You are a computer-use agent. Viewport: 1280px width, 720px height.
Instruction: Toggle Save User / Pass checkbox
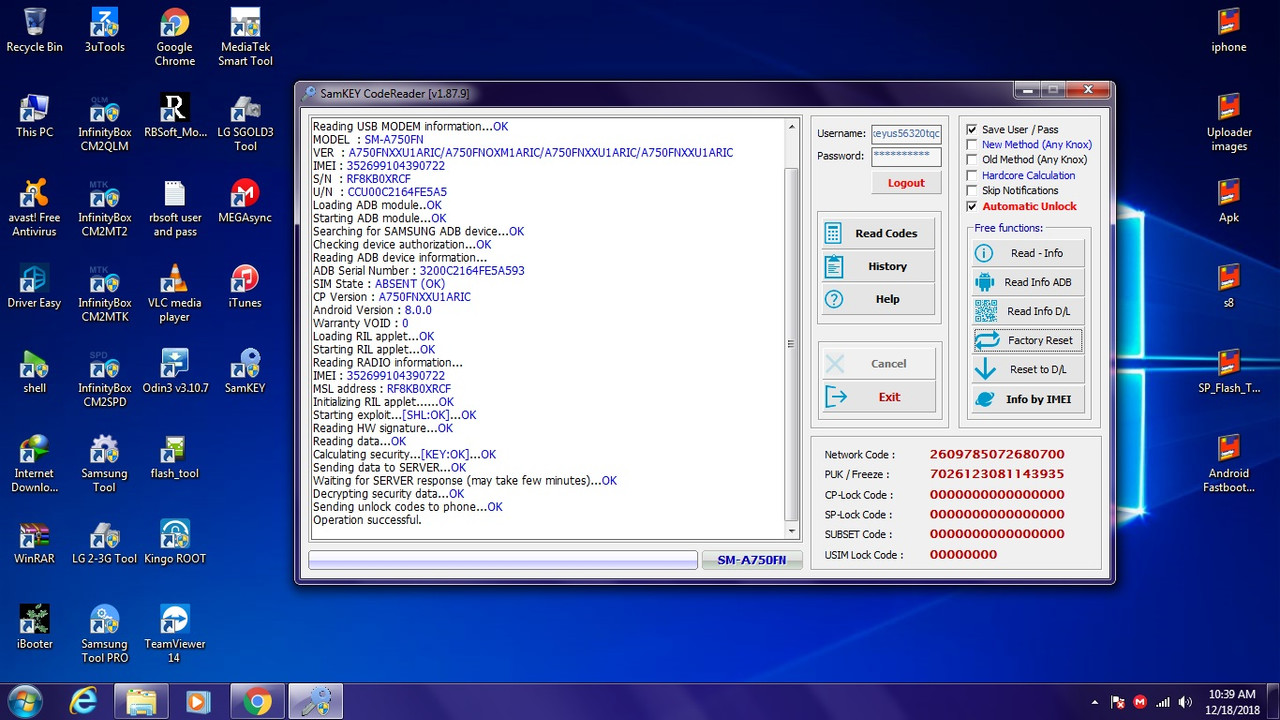(972, 130)
